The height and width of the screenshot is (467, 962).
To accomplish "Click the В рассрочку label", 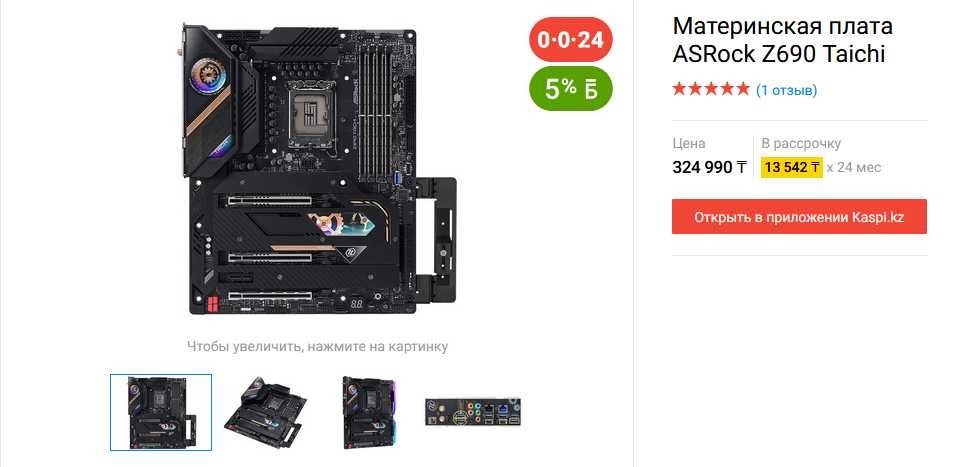I will pos(801,144).
